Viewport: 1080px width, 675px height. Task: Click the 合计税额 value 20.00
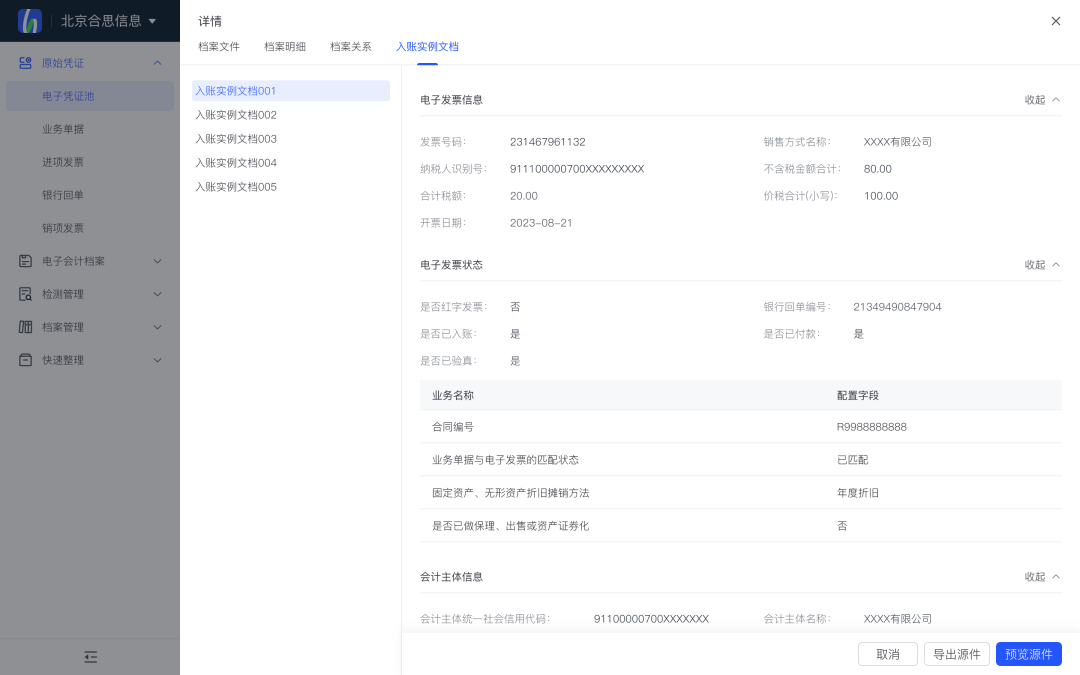click(523, 196)
